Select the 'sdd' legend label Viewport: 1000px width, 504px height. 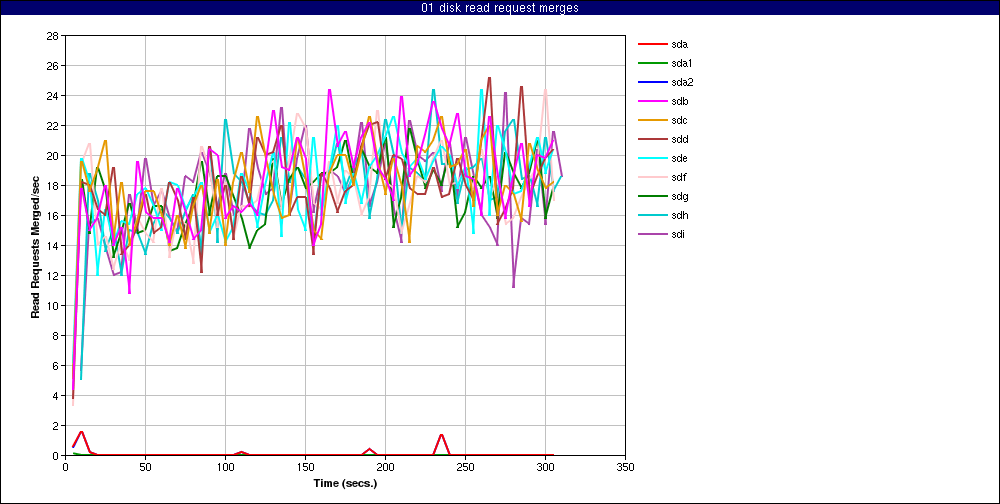click(679, 139)
